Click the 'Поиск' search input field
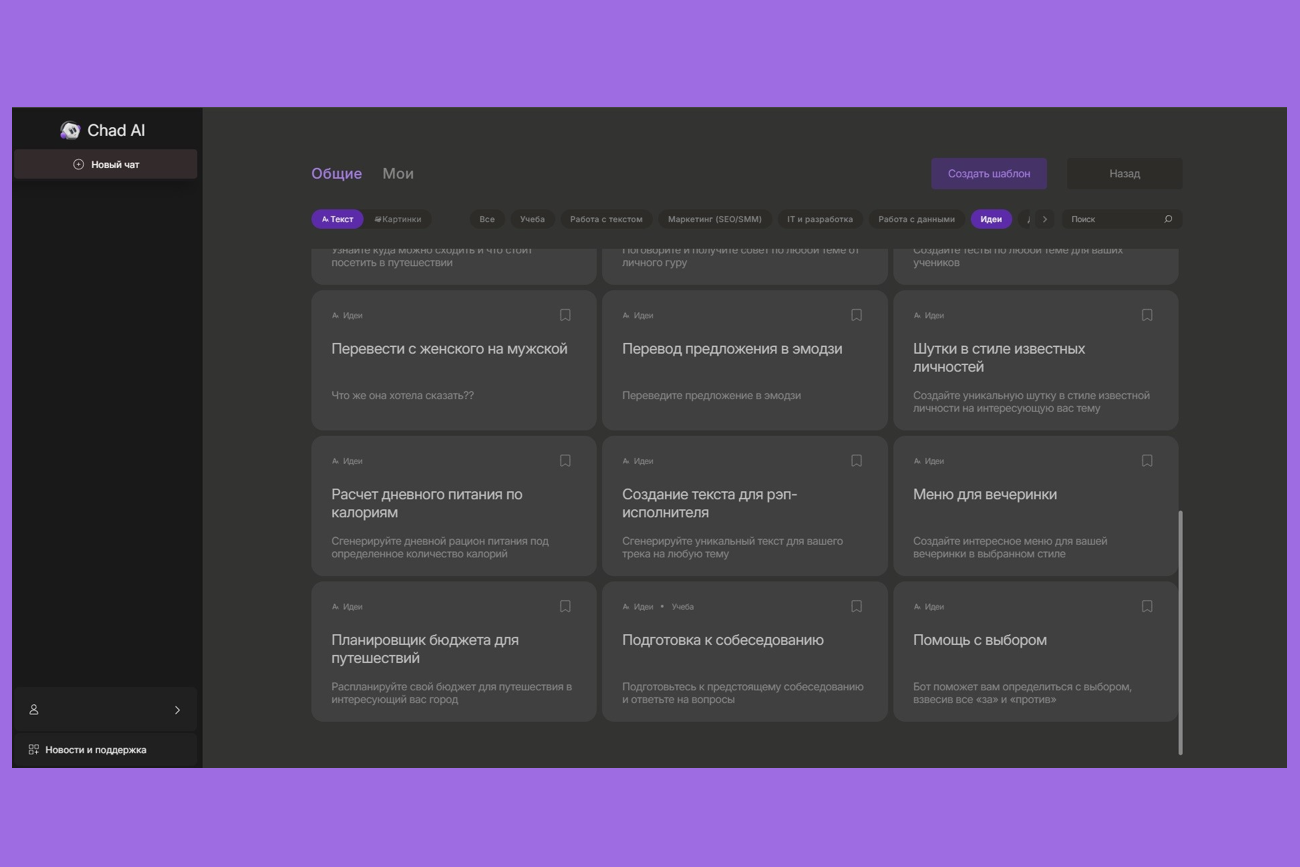The width and height of the screenshot is (1300, 867). pyautogui.click(x=1110, y=219)
